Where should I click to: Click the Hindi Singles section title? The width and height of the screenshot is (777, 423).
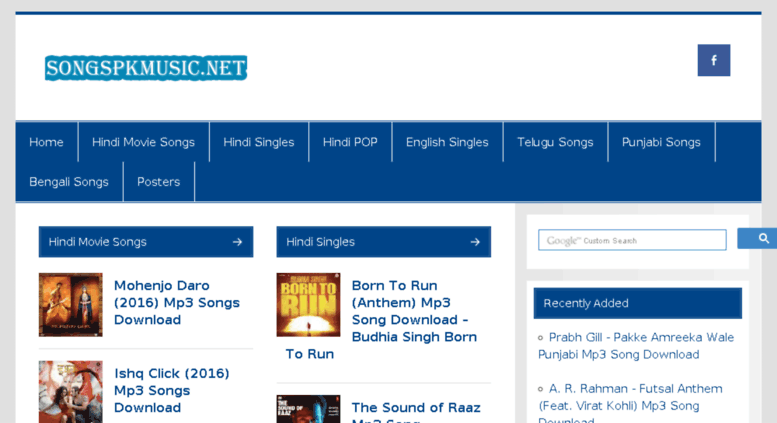point(321,242)
